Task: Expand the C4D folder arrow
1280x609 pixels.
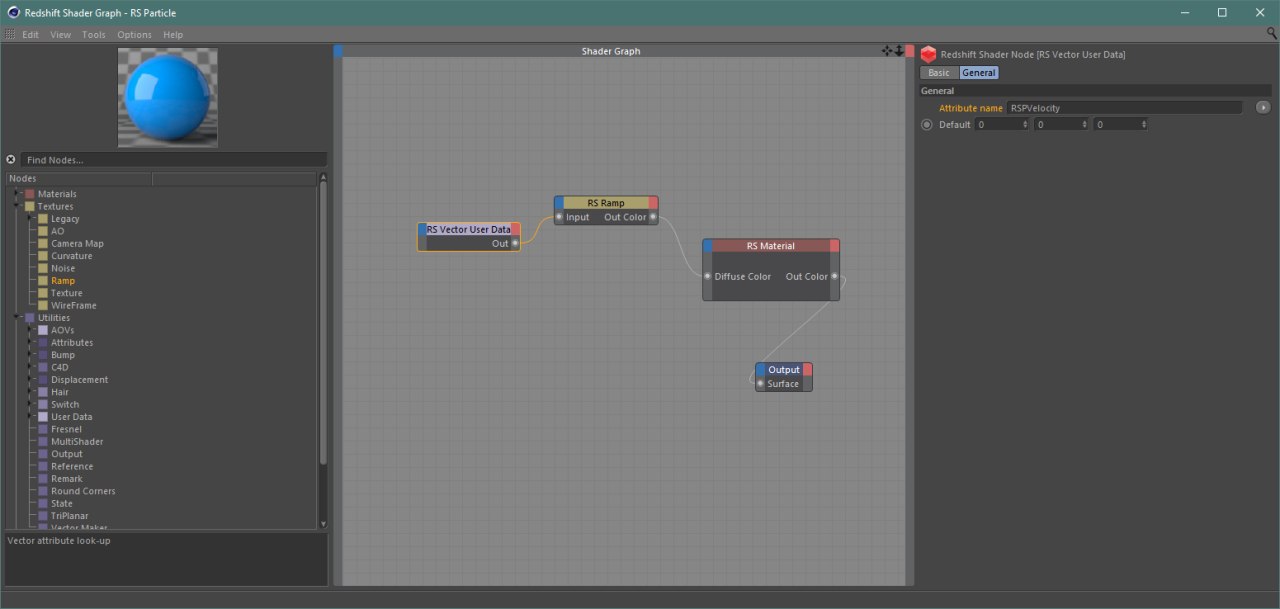Action: coord(31,367)
